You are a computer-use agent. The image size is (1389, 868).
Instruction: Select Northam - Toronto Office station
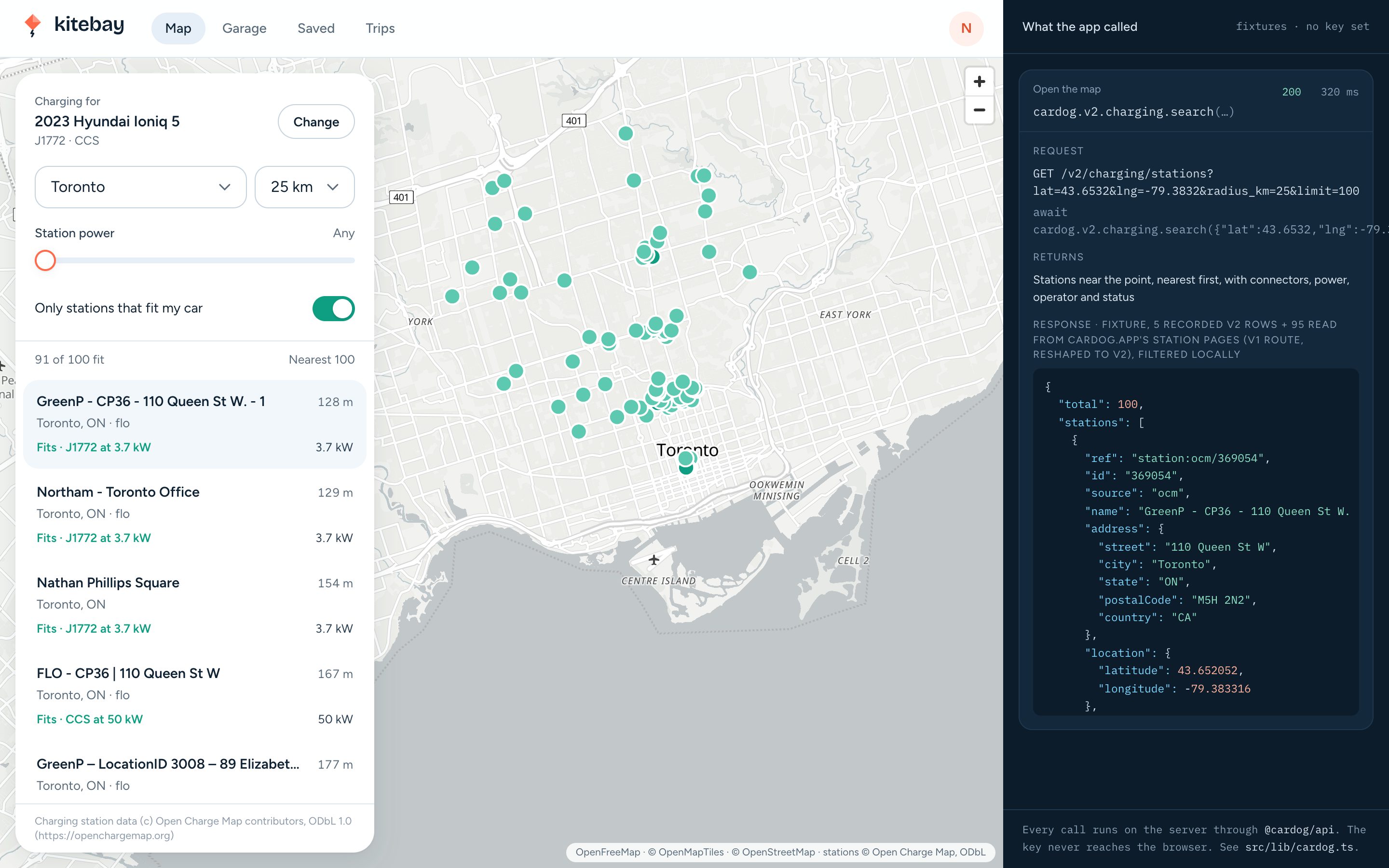click(194, 515)
